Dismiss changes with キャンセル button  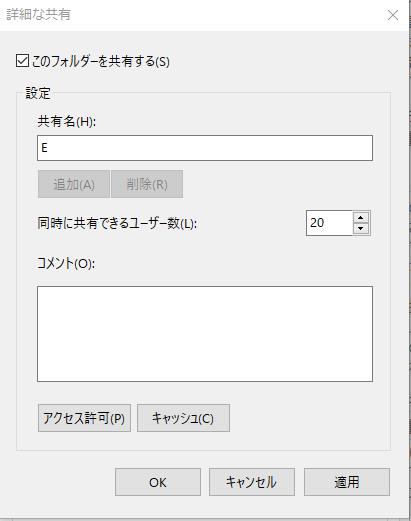pos(252,482)
